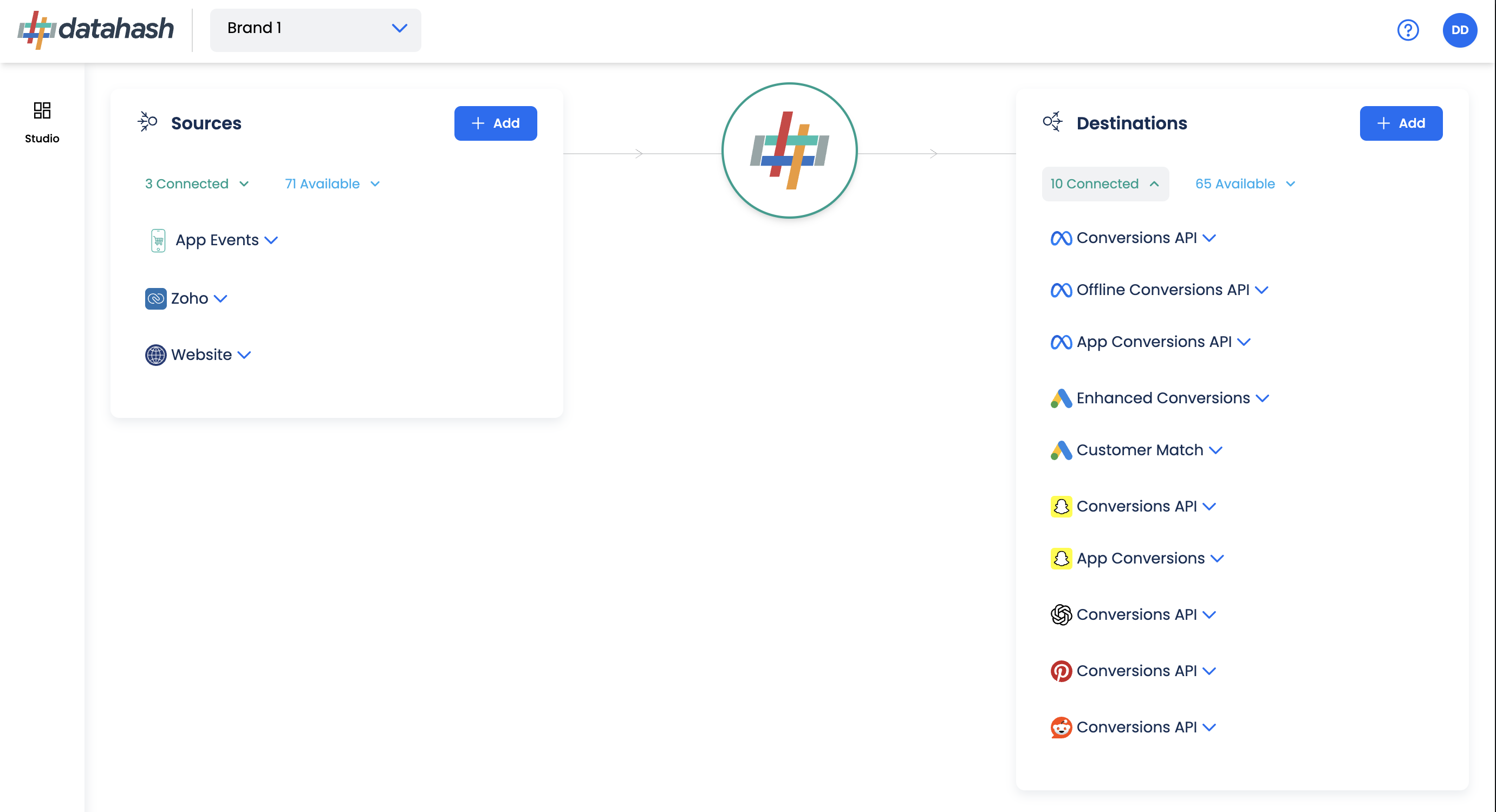Add a new destination

1401,123
